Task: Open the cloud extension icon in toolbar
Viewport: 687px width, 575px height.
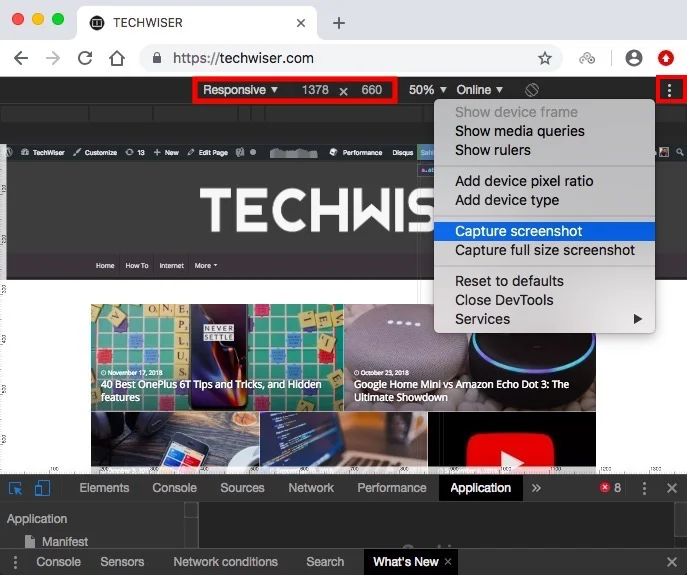Action: coord(587,58)
